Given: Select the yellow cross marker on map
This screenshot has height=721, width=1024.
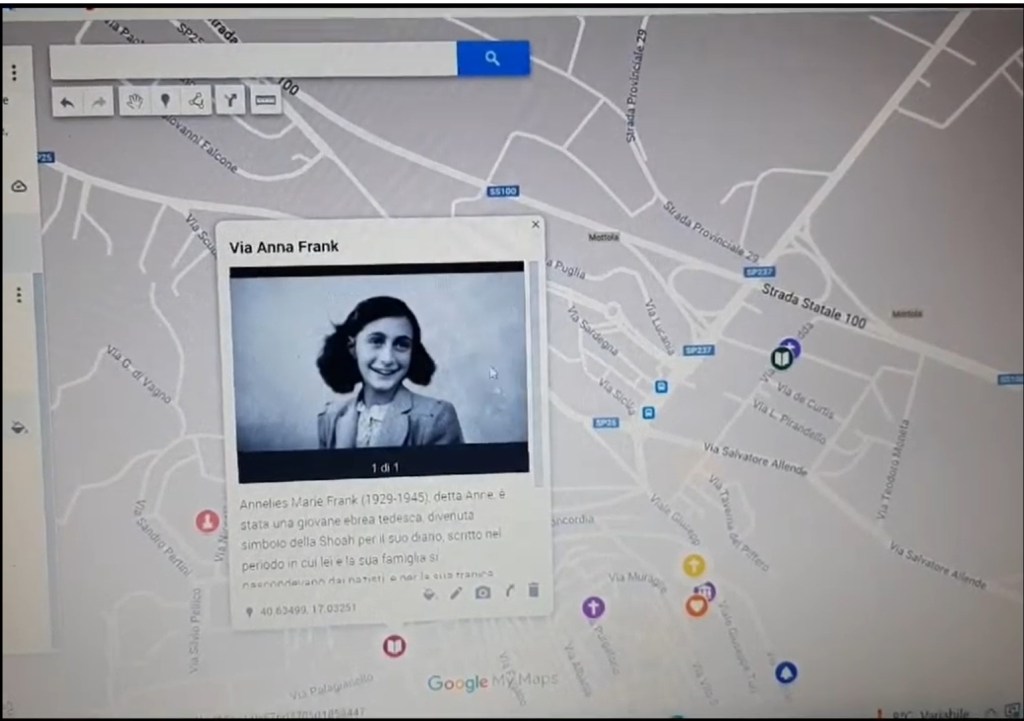Looking at the screenshot, I should (x=693, y=567).
